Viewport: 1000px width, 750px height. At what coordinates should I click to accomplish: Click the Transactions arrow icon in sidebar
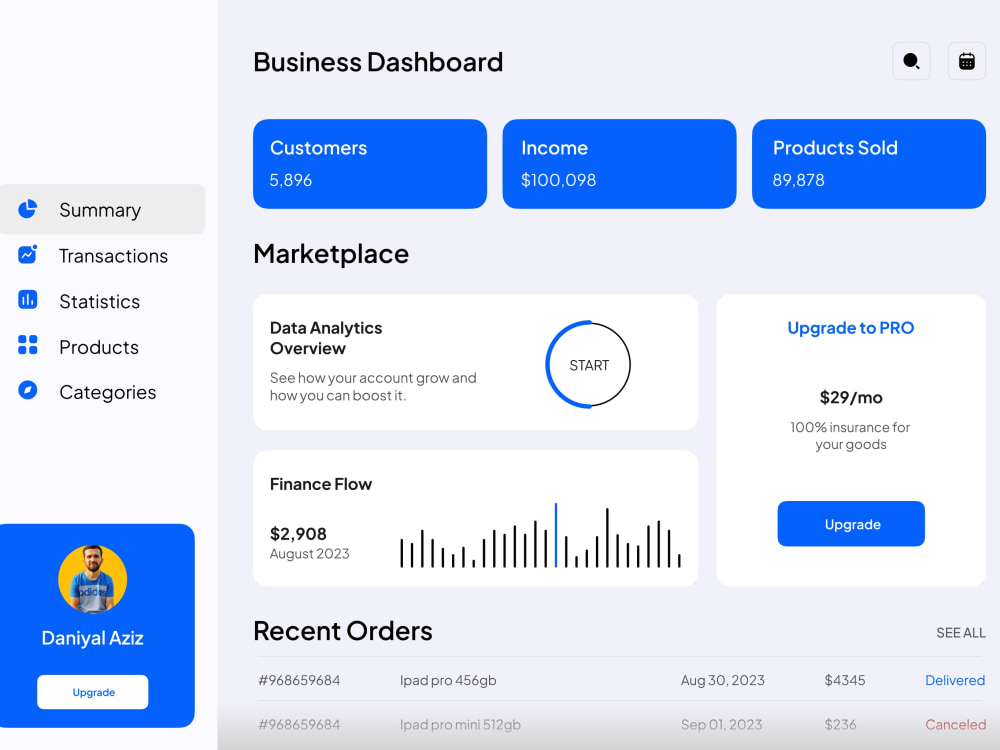tap(27, 255)
